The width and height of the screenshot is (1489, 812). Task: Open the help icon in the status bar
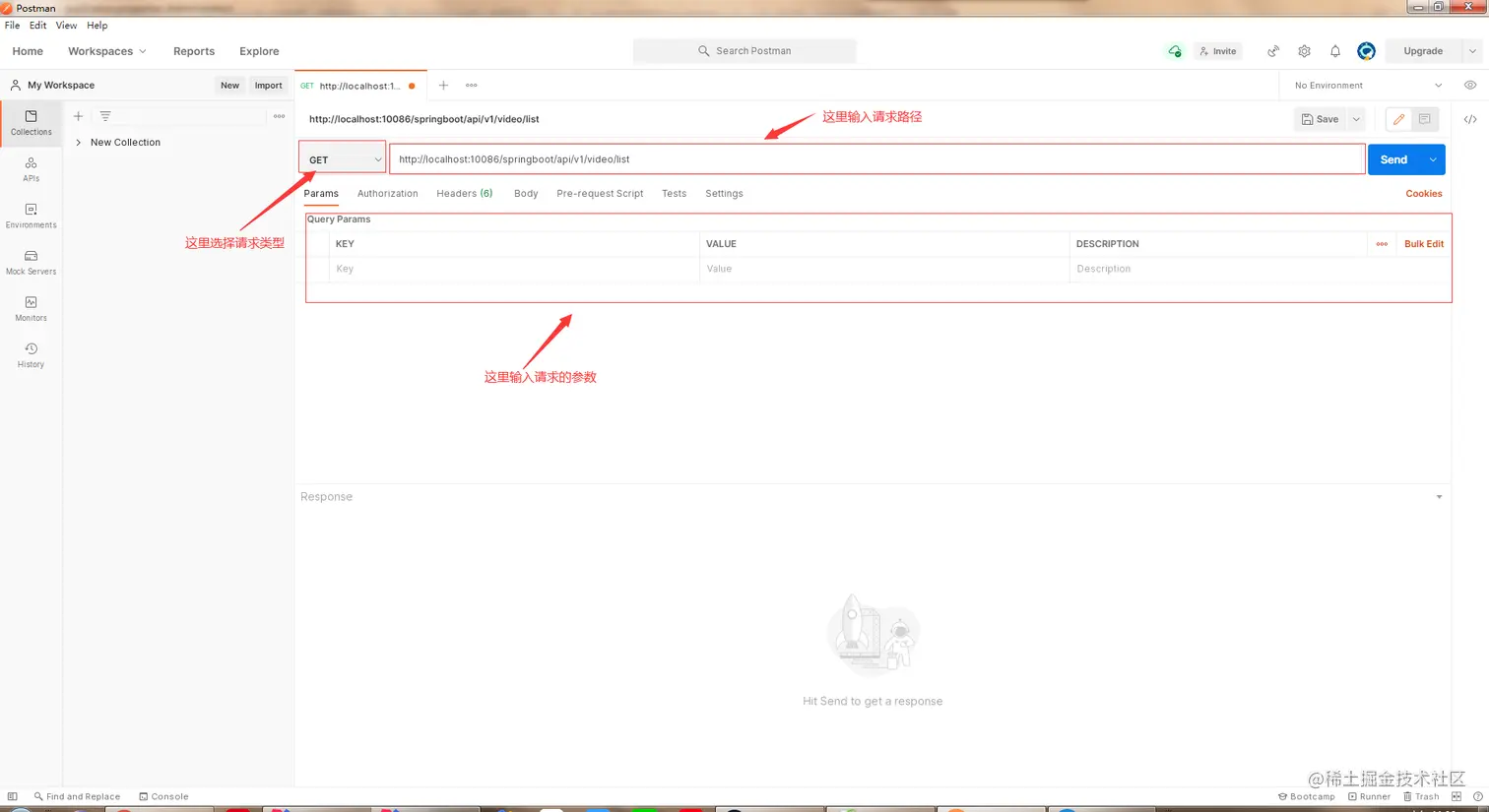pos(1477,796)
